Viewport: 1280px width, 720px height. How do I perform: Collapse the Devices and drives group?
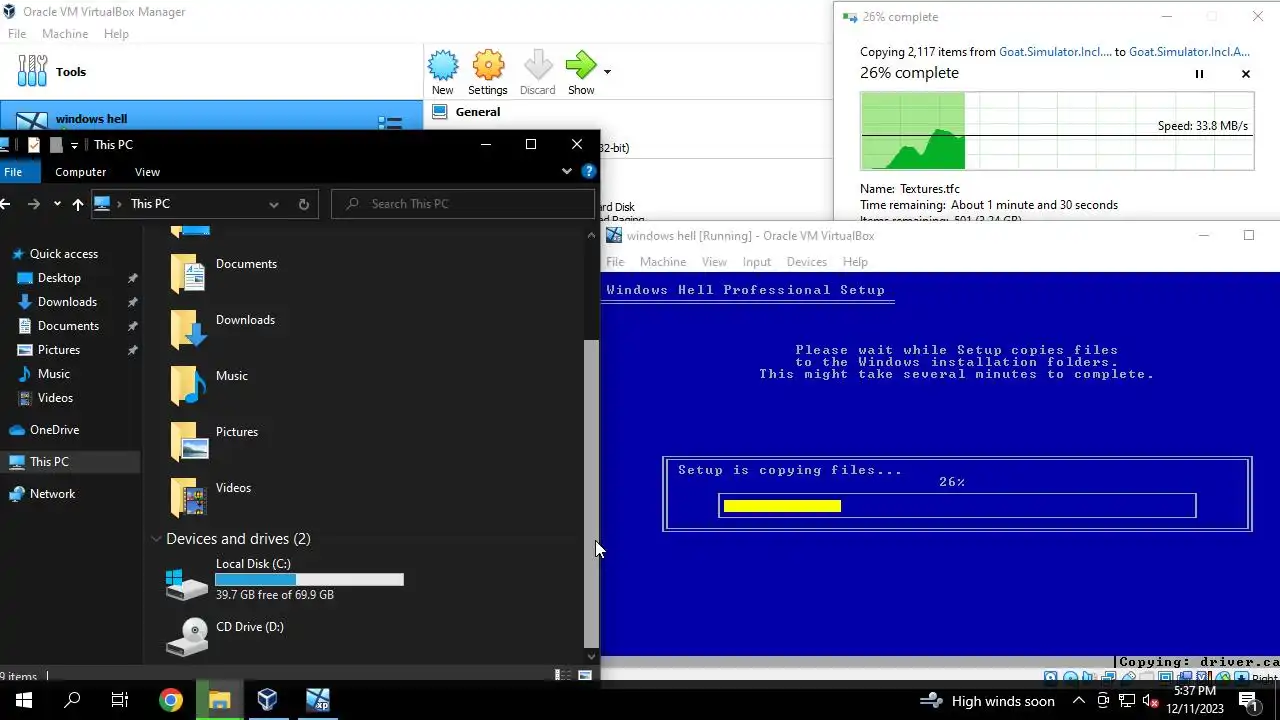tap(156, 539)
